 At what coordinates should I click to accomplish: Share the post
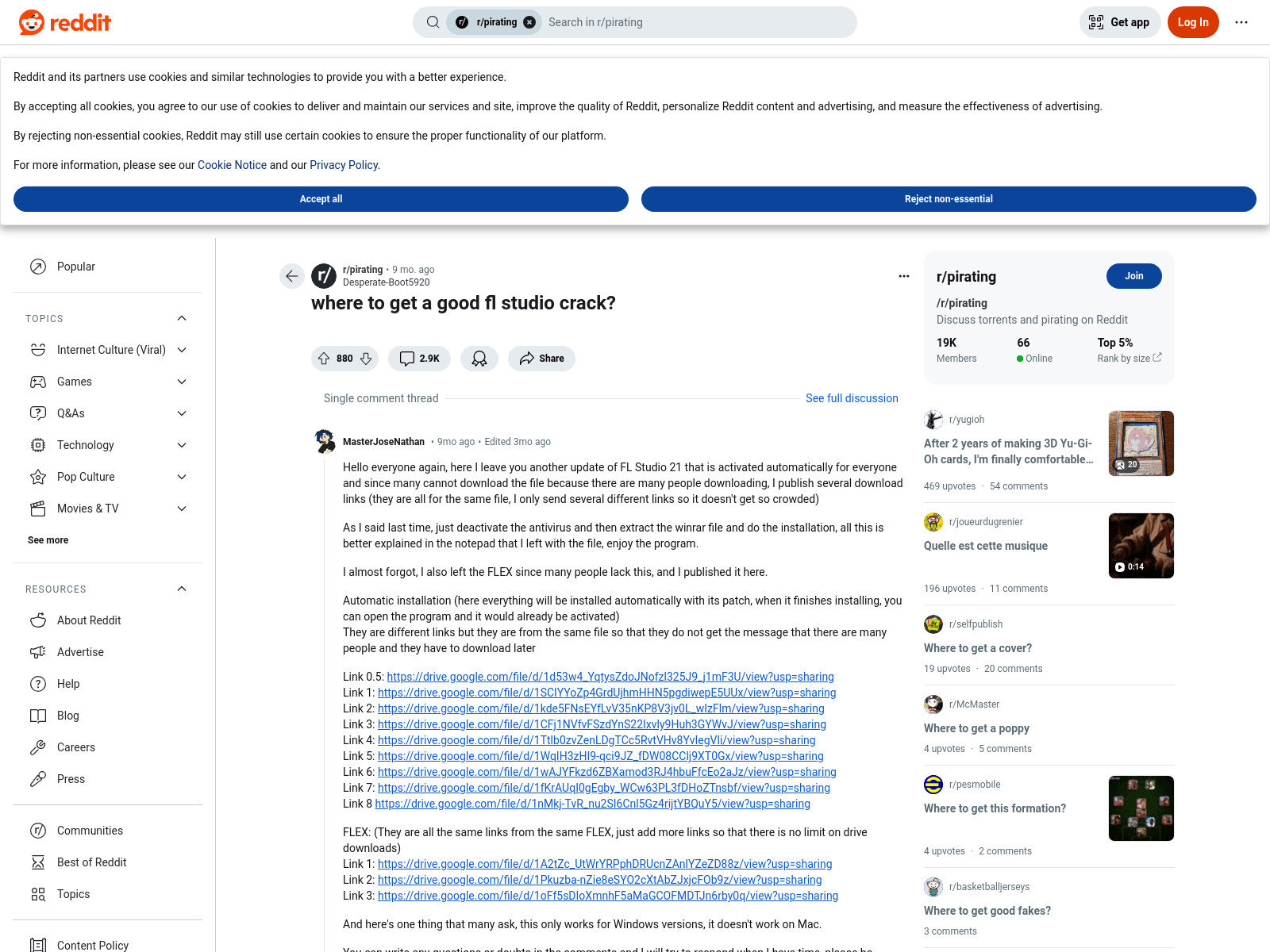tap(541, 359)
